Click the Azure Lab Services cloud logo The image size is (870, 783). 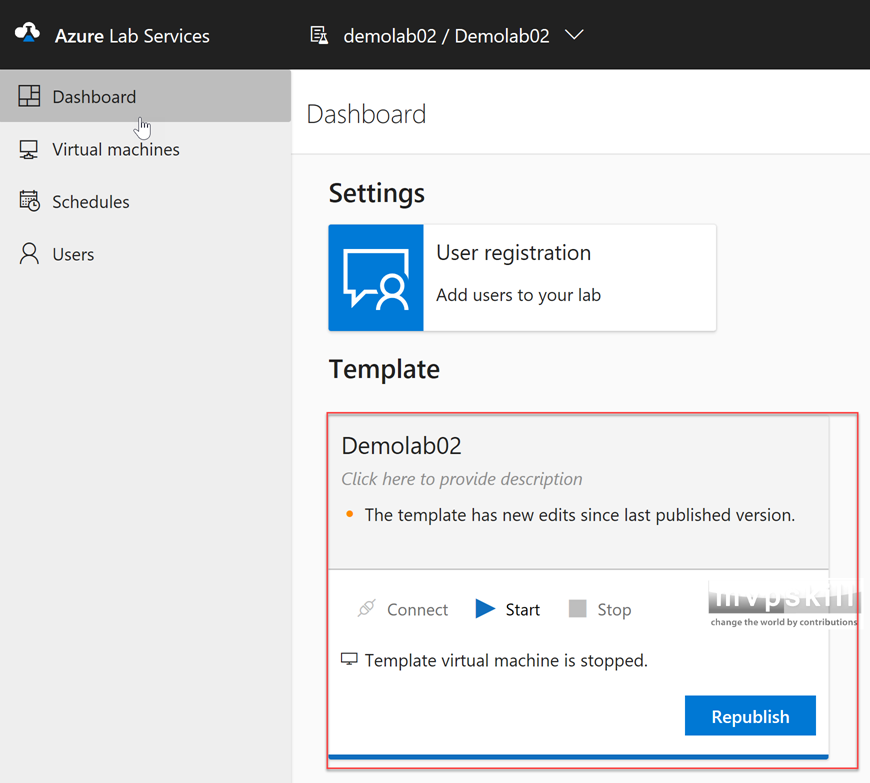coord(27,33)
